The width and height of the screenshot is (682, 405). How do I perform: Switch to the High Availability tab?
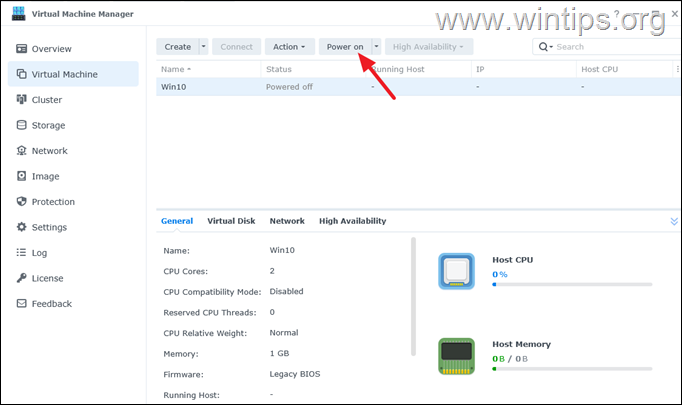[x=352, y=221]
